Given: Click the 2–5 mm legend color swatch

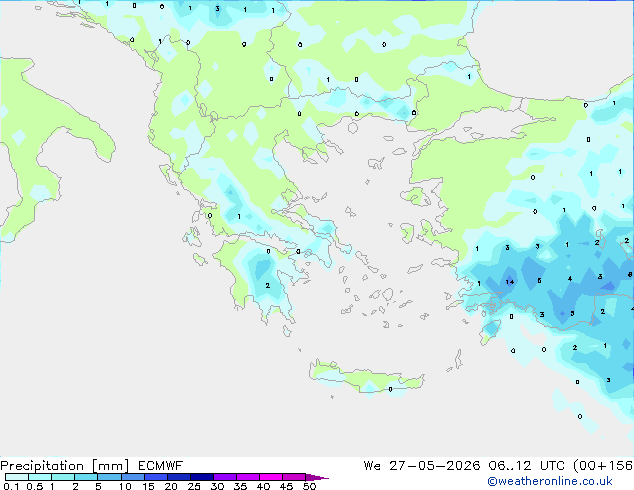Looking at the screenshot, I should click(x=86, y=477).
